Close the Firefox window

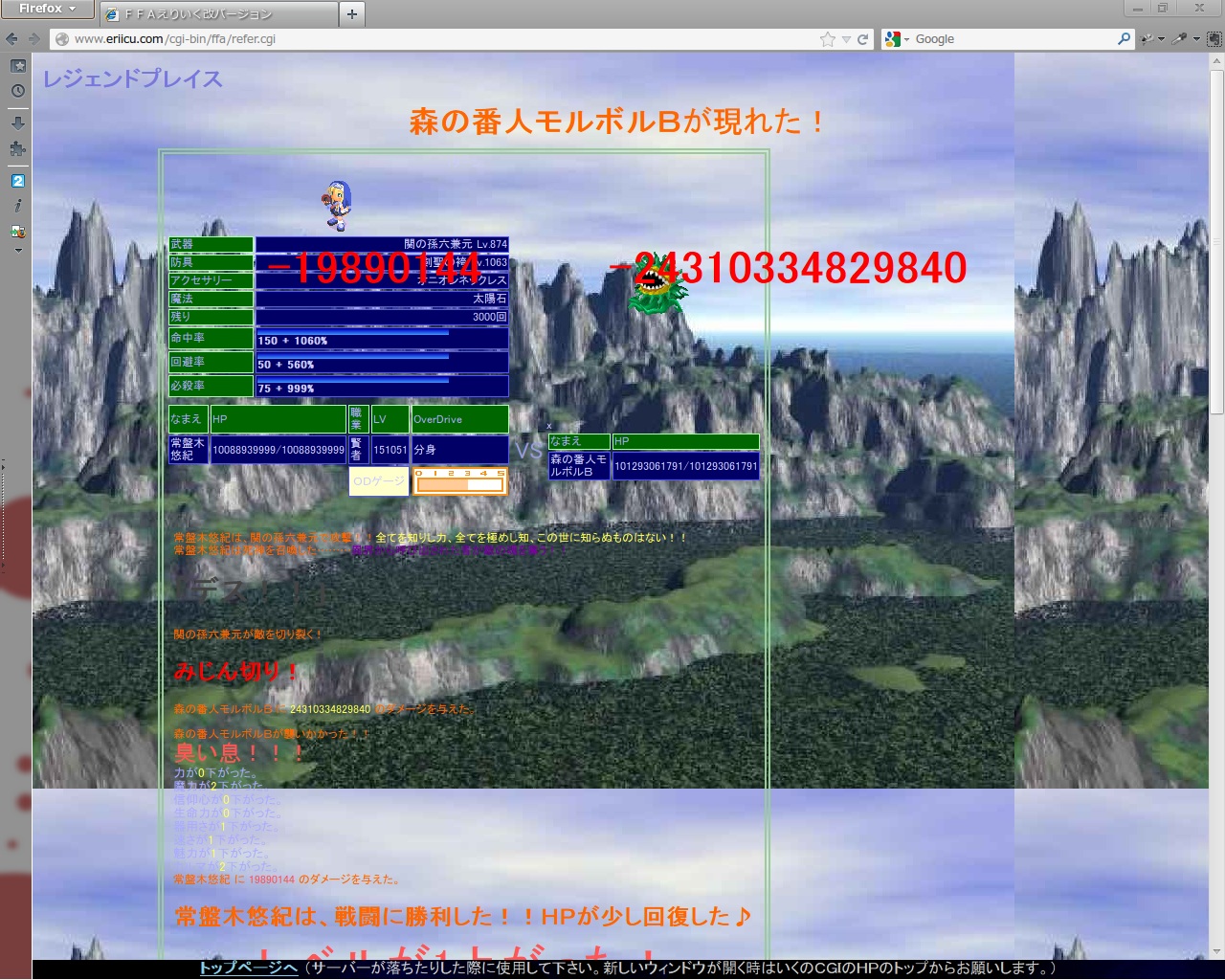pyautogui.click(x=1199, y=9)
